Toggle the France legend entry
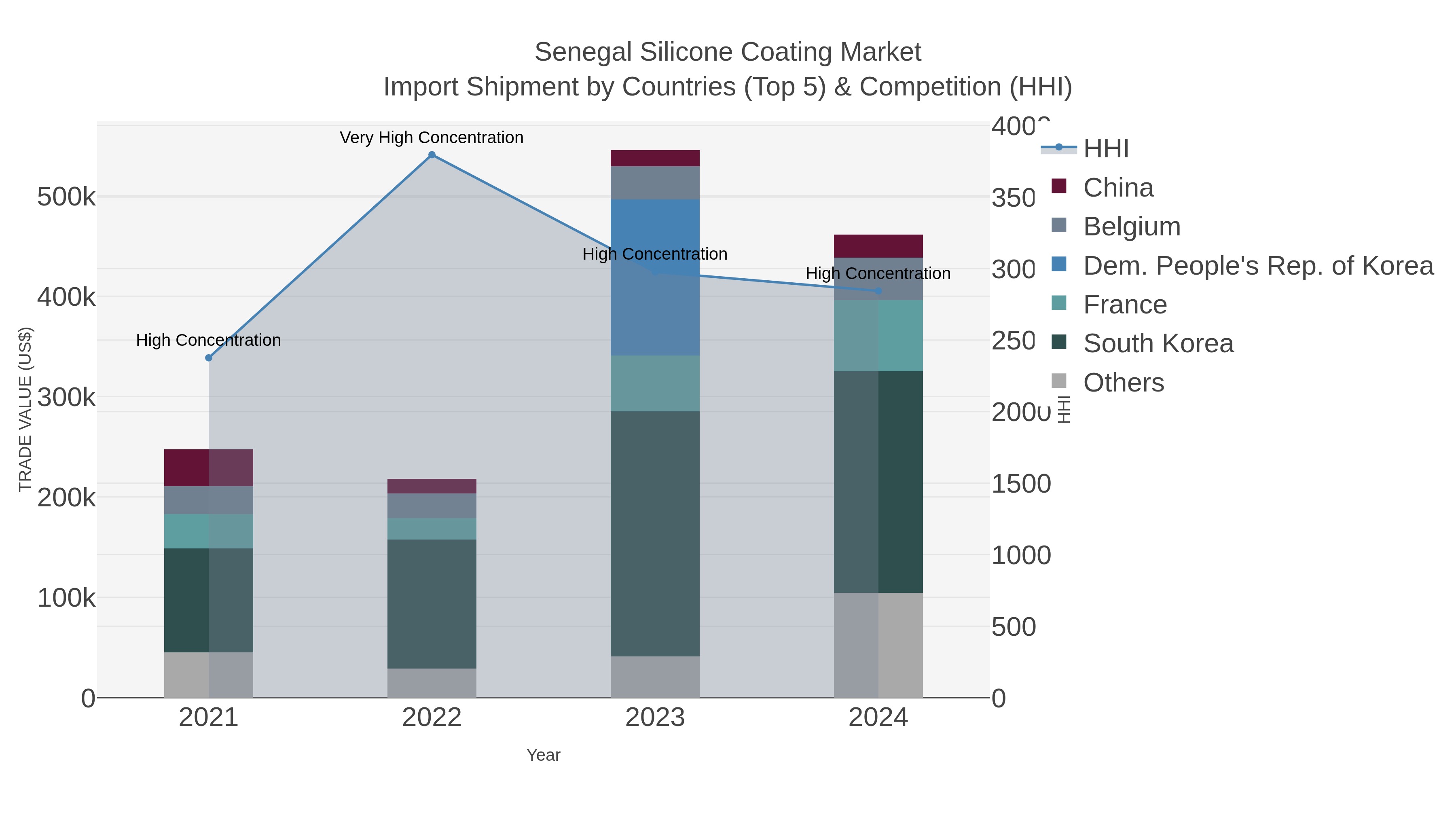The image size is (1456, 819). pyautogui.click(x=1109, y=304)
